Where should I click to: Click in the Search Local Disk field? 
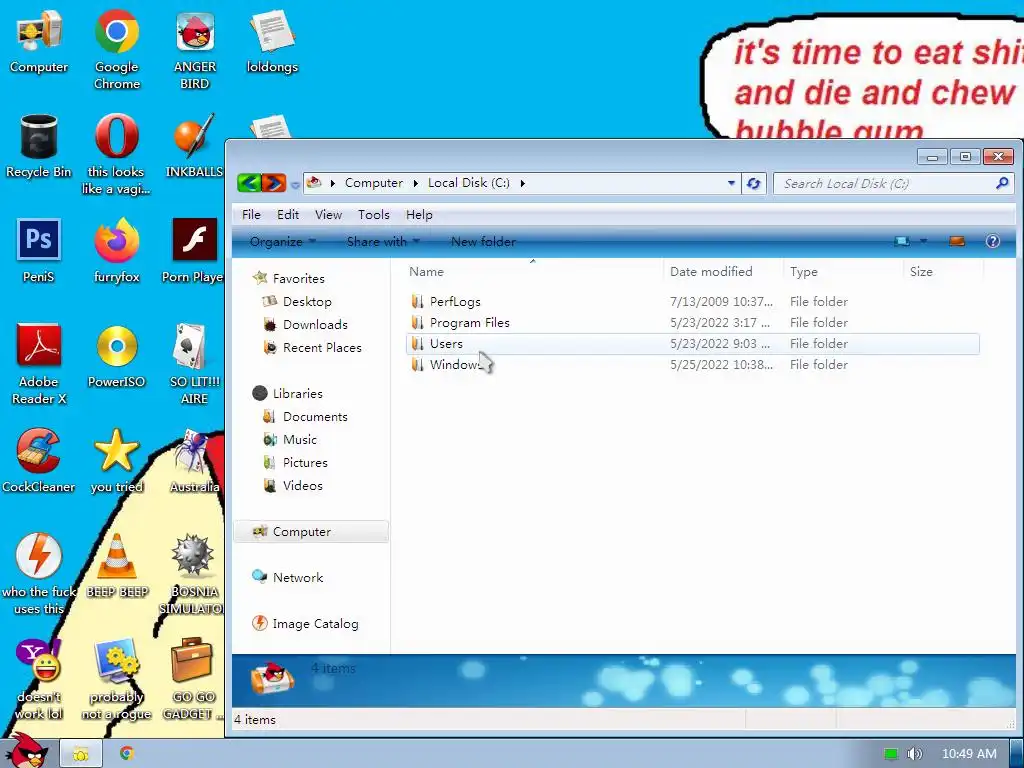click(882, 184)
